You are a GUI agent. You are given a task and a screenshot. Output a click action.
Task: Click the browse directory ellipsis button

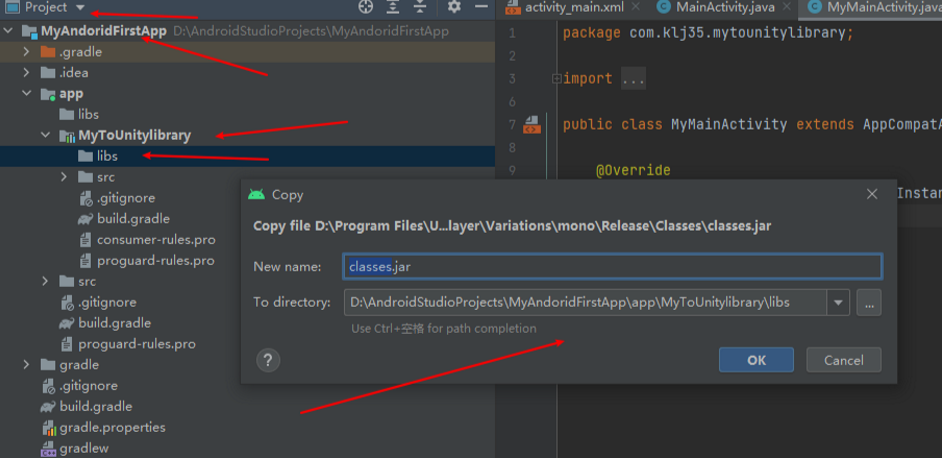point(869,303)
